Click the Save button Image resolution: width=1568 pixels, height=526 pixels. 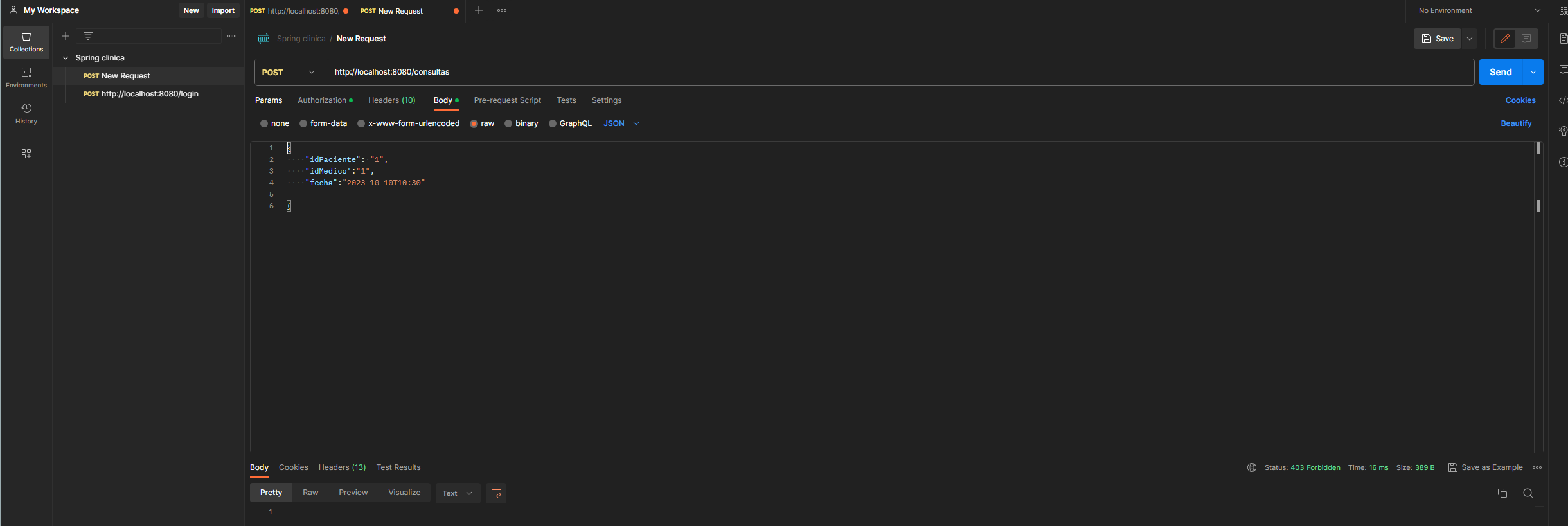pos(1438,39)
